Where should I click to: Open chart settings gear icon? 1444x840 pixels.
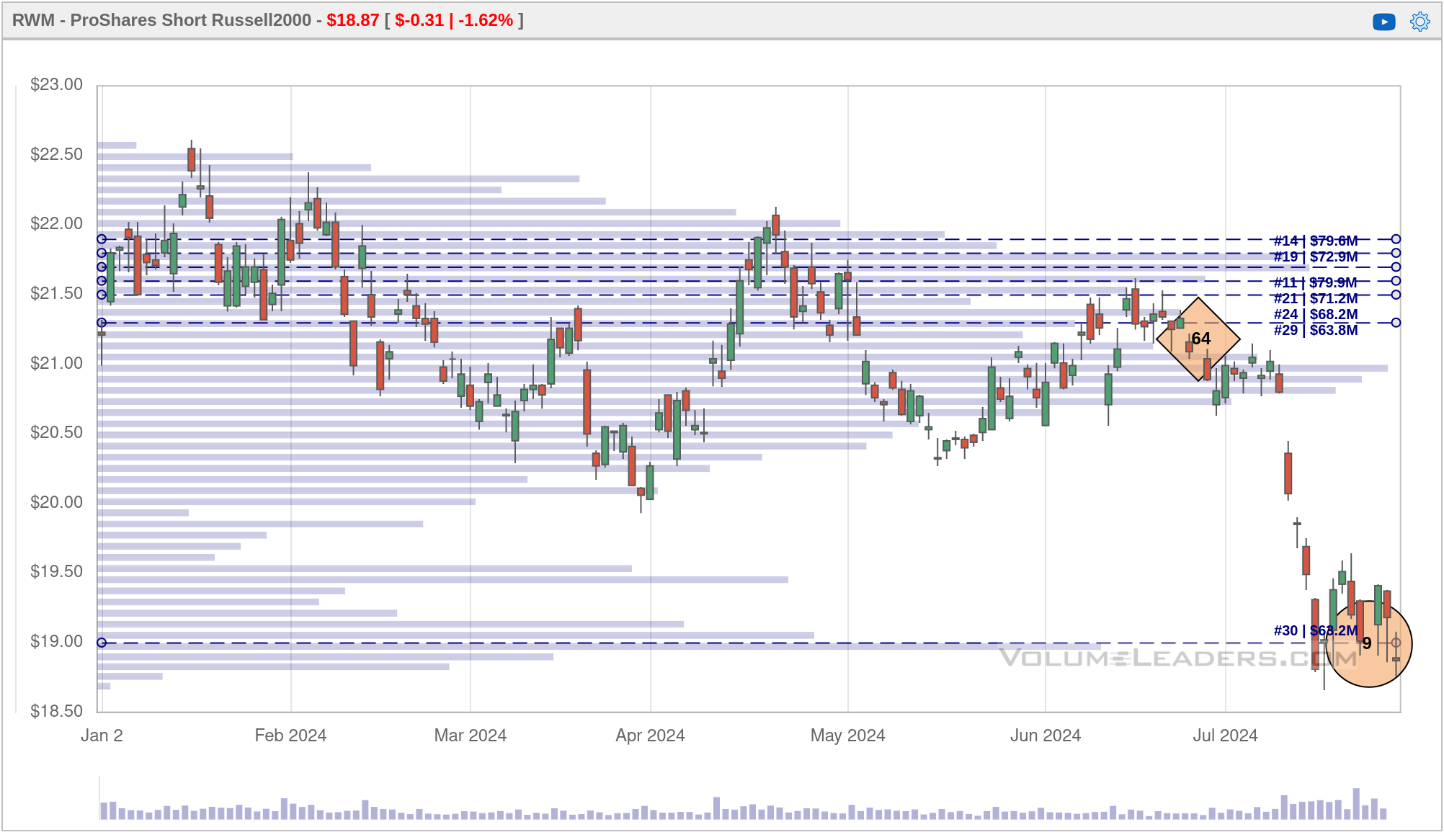tap(1420, 22)
